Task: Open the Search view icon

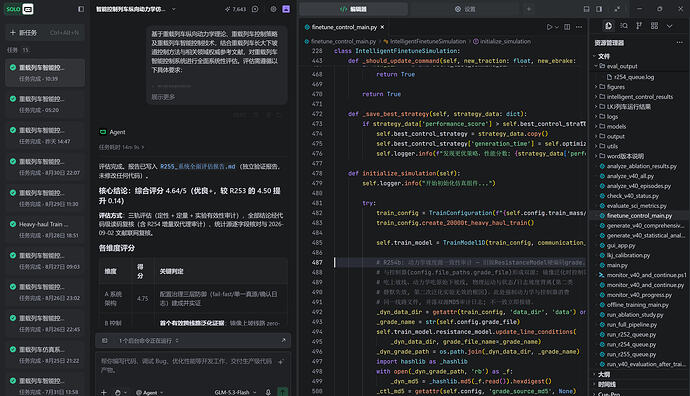Action: [x=624, y=26]
